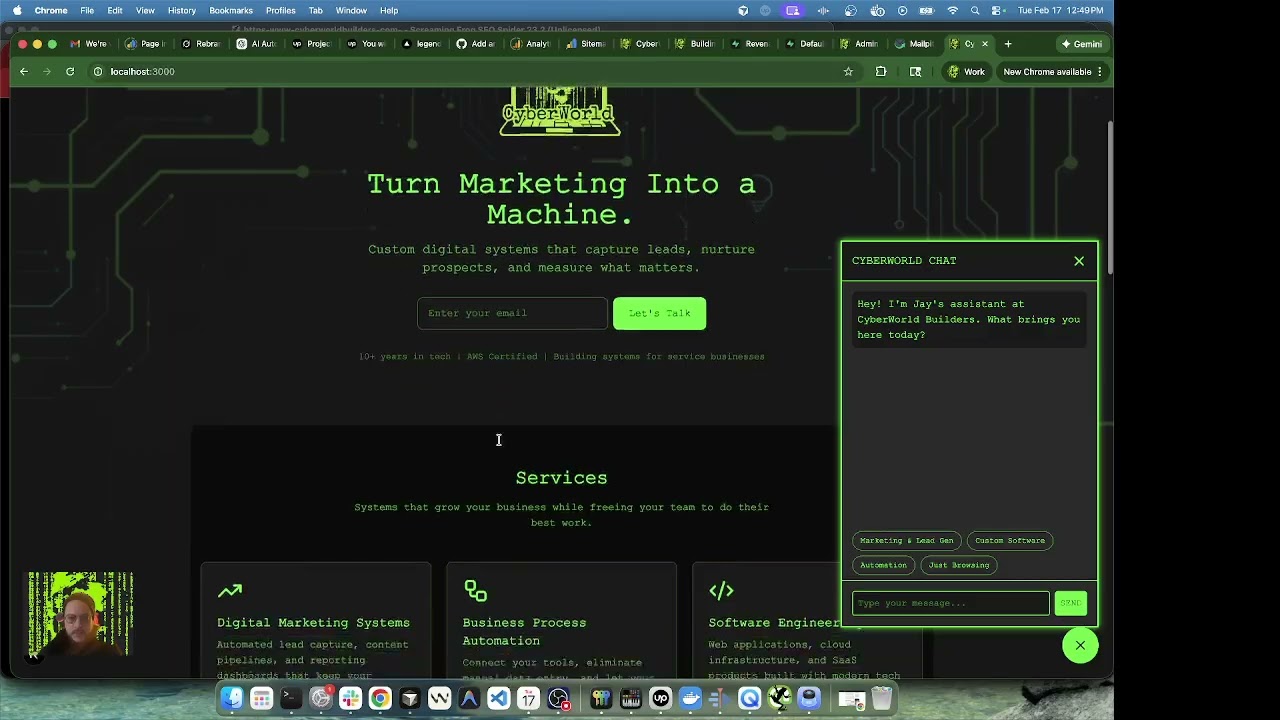Viewport: 1280px width, 720px height.
Task: Choose the 'Marketing & Lead Gen' quick reply
Action: (x=907, y=541)
